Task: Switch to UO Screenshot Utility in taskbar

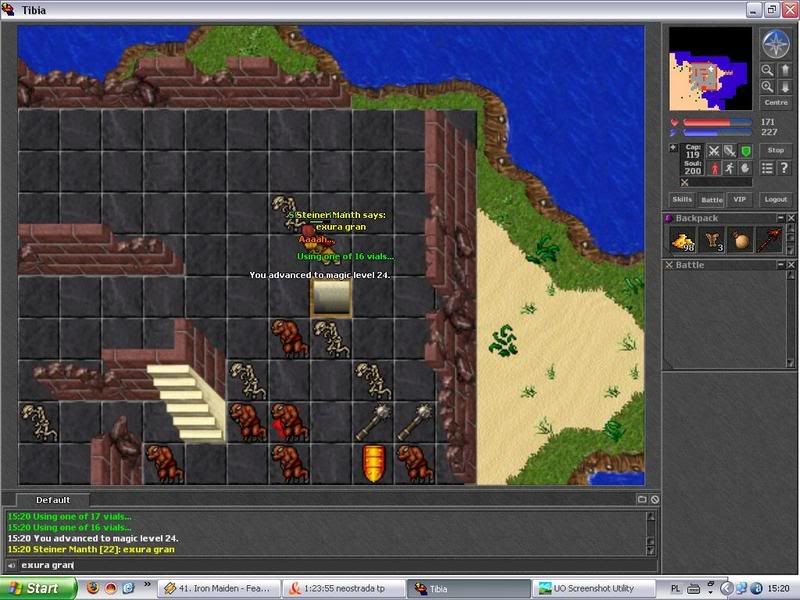Action: (593, 589)
